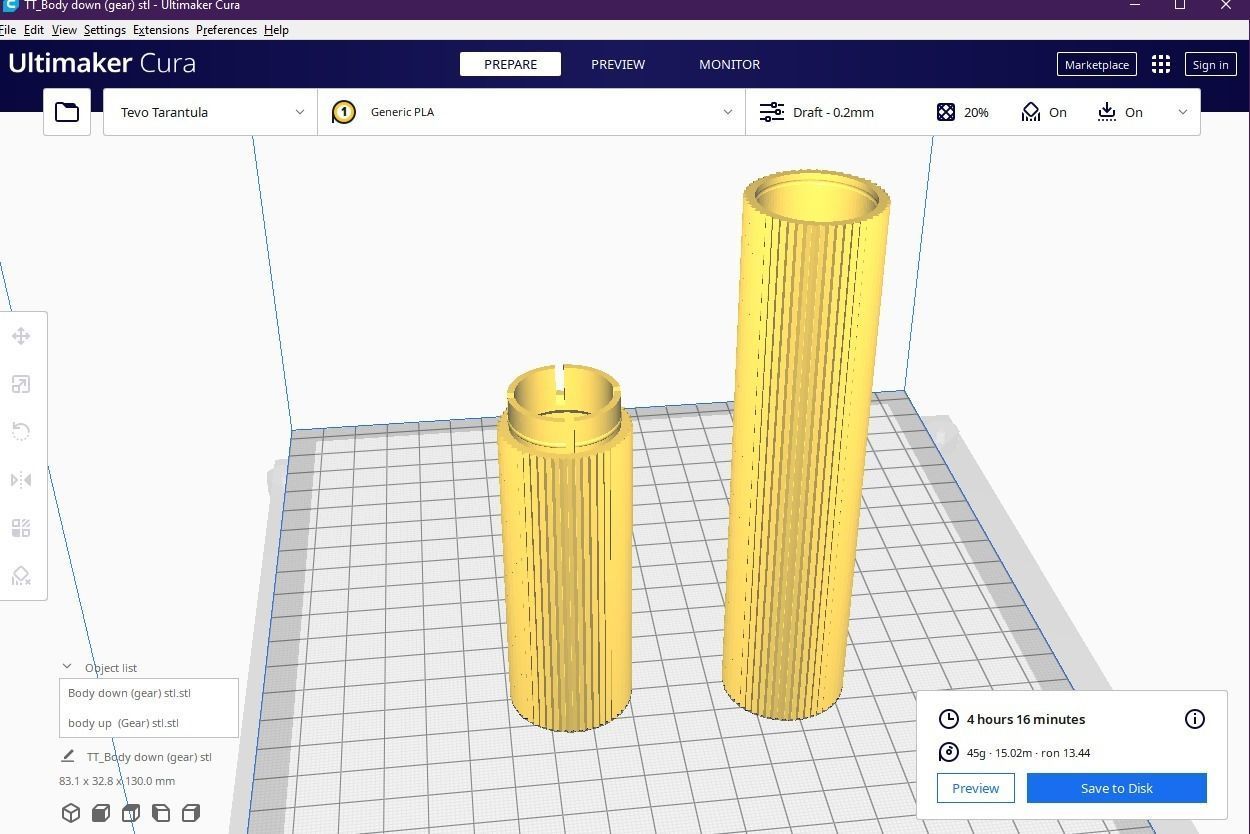This screenshot has width=1250, height=834.
Task: Select the Scale tool
Action: coord(21,384)
